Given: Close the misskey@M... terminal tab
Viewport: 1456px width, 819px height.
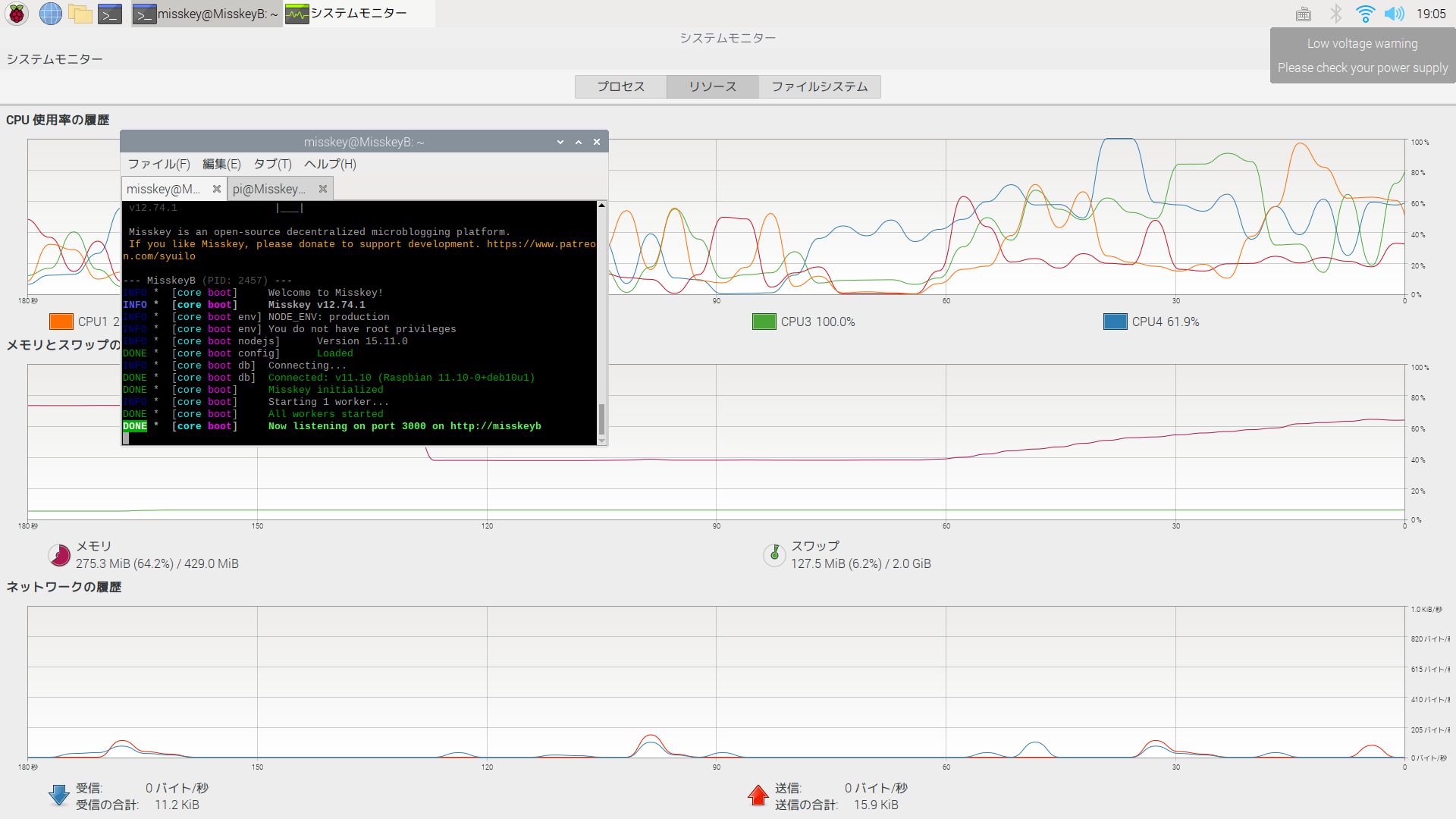Looking at the screenshot, I should (x=217, y=189).
